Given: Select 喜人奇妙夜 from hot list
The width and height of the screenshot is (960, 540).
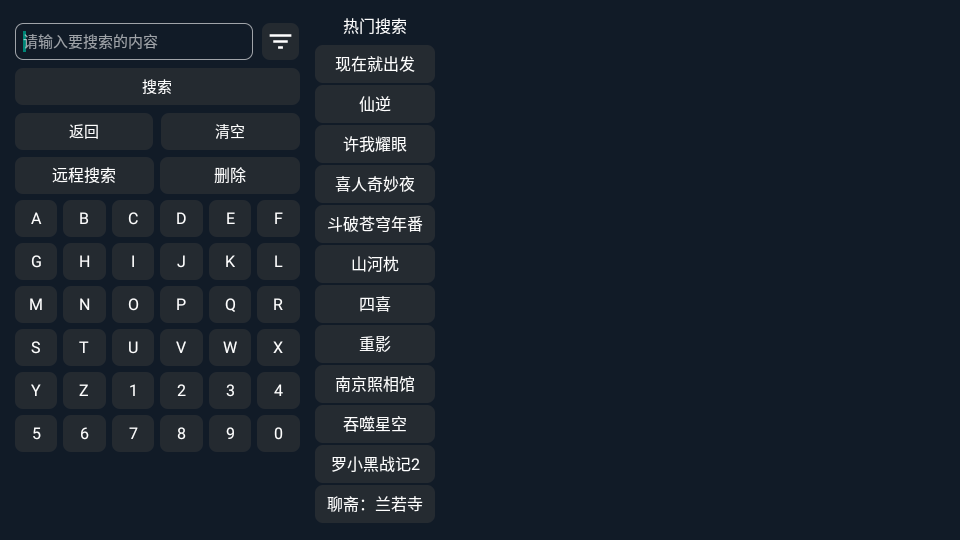Looking at the screenshot, I should [x=375, y=184].
